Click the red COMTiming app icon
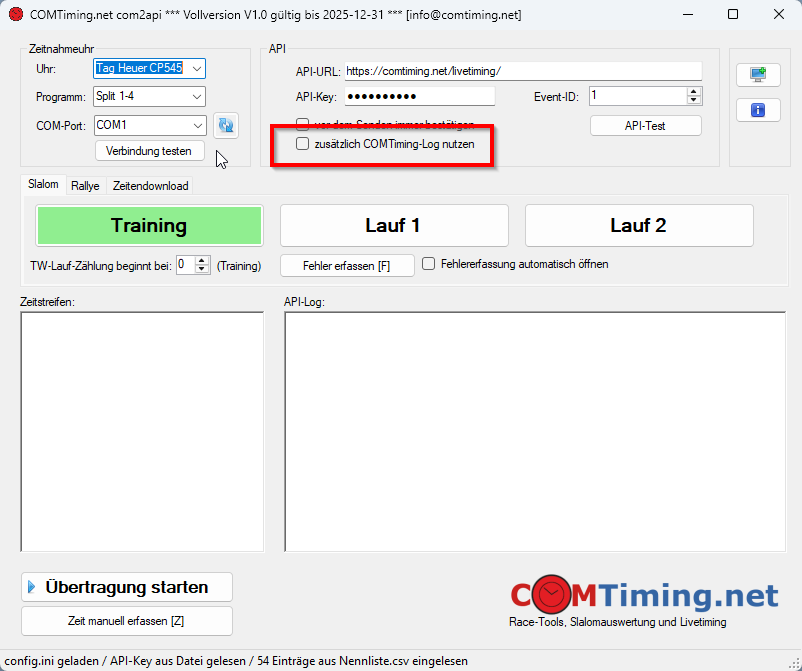Viewport: 802px width, 671px height. coord(16,14)
